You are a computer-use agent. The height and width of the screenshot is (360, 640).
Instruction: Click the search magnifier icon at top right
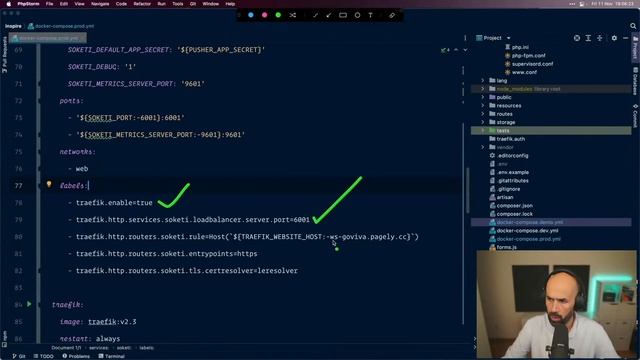pos(633,26)
